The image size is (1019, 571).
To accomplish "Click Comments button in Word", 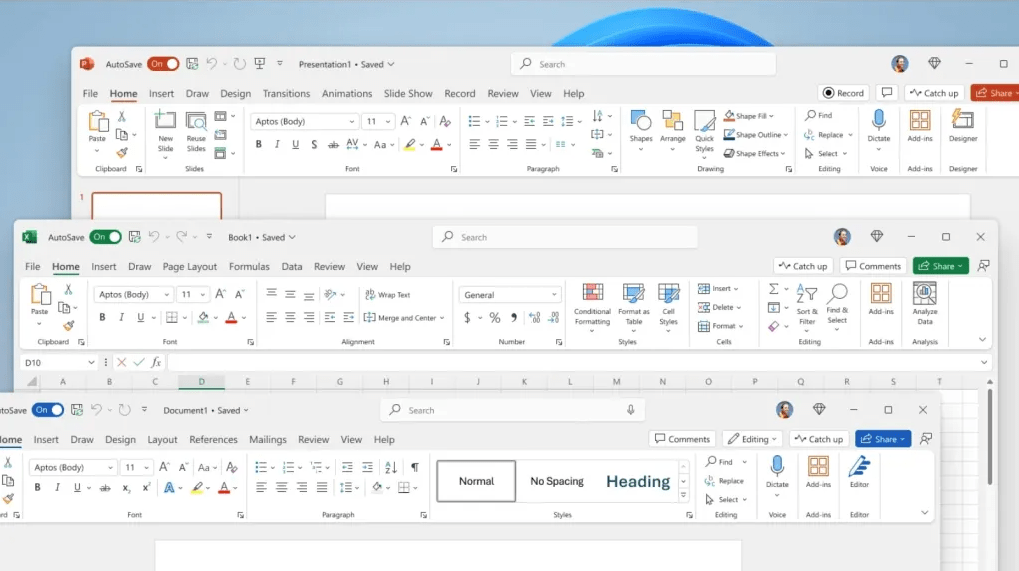I will (x=682, y=439).
